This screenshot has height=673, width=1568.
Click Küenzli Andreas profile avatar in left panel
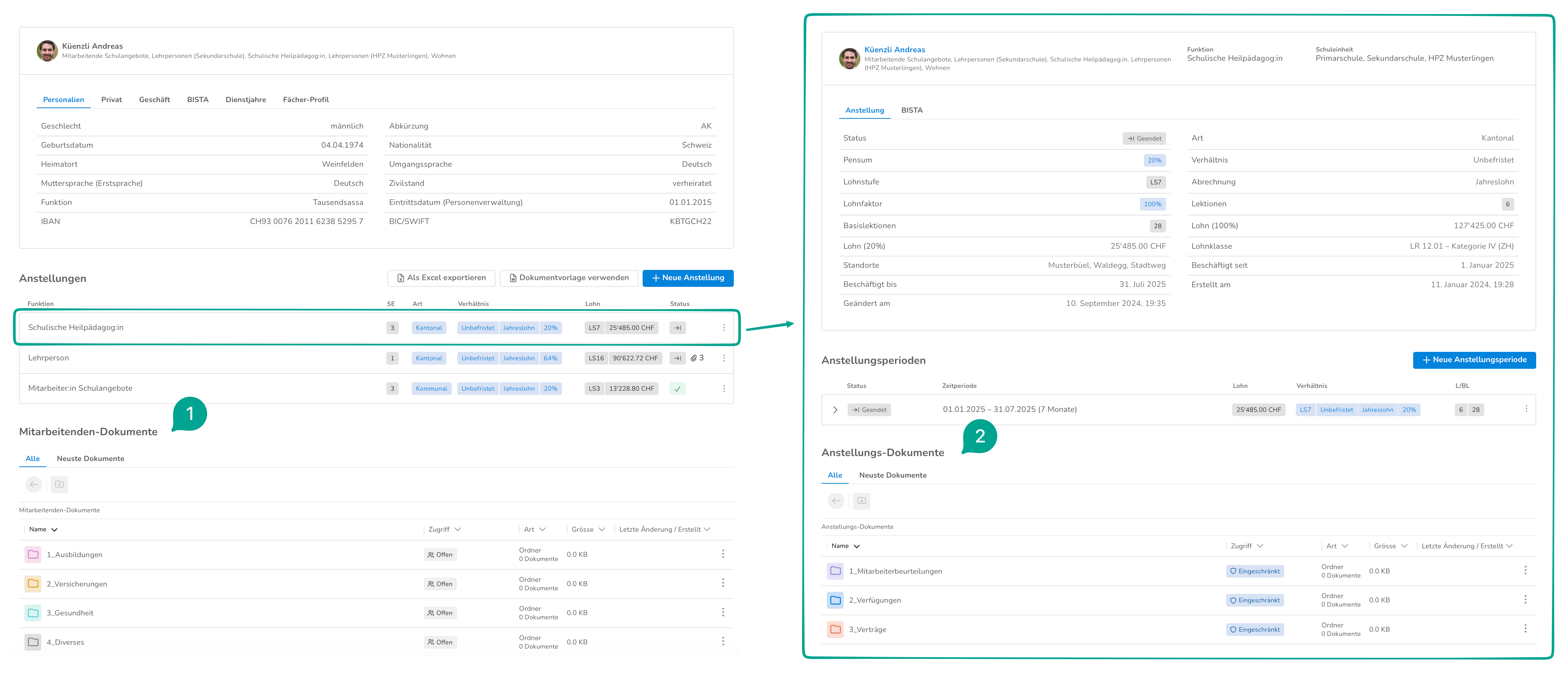[47, 51]
